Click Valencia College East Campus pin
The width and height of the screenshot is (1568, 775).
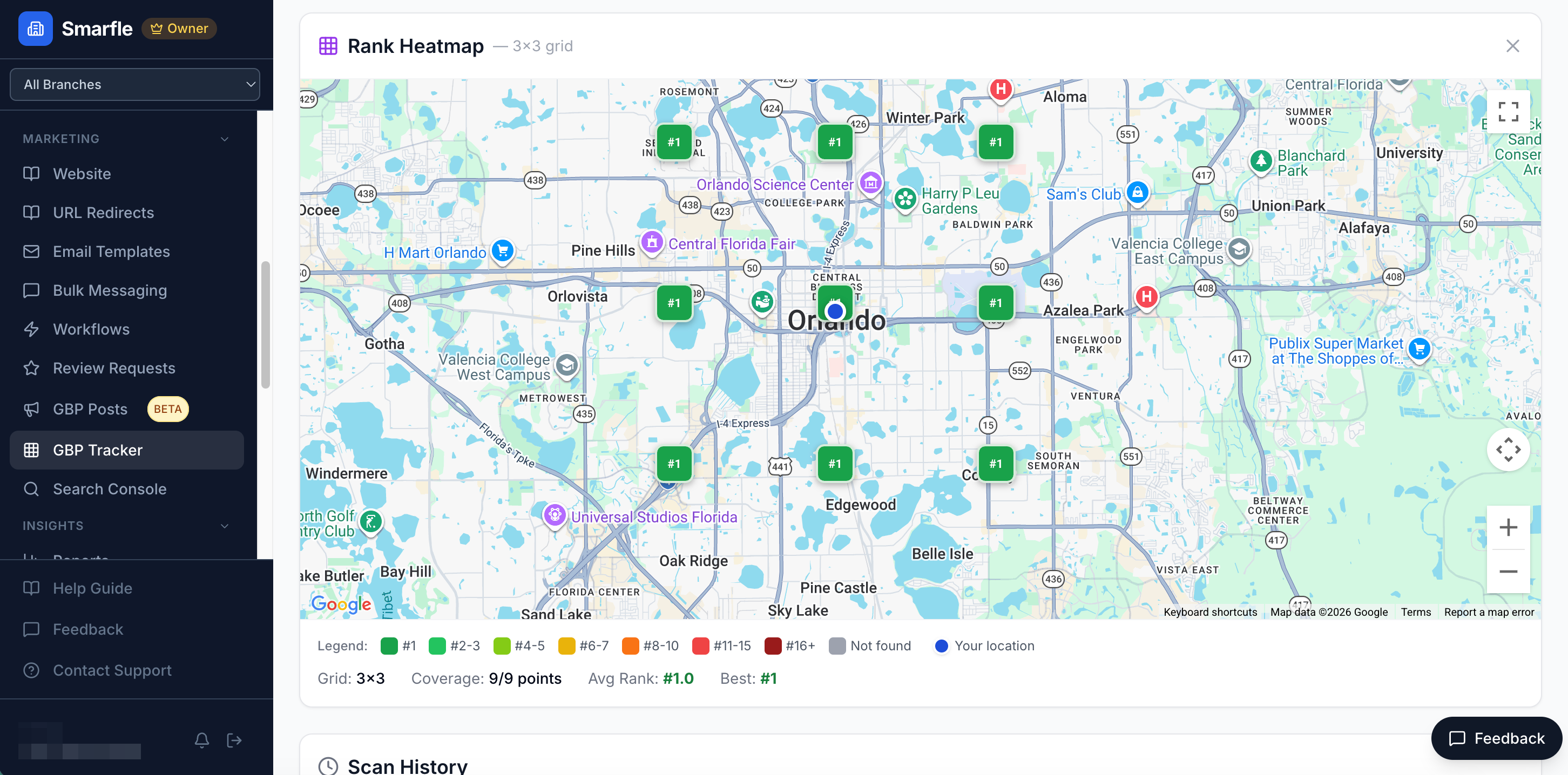coord(1239,249)
